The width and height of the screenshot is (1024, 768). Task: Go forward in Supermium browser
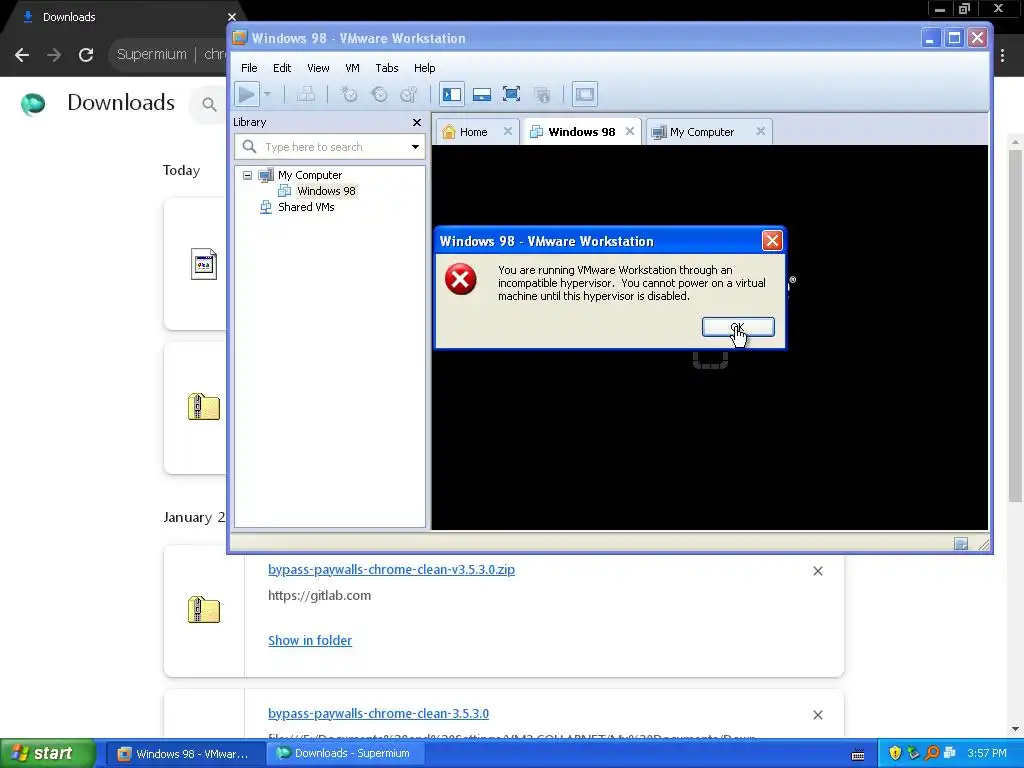(54, 55)
